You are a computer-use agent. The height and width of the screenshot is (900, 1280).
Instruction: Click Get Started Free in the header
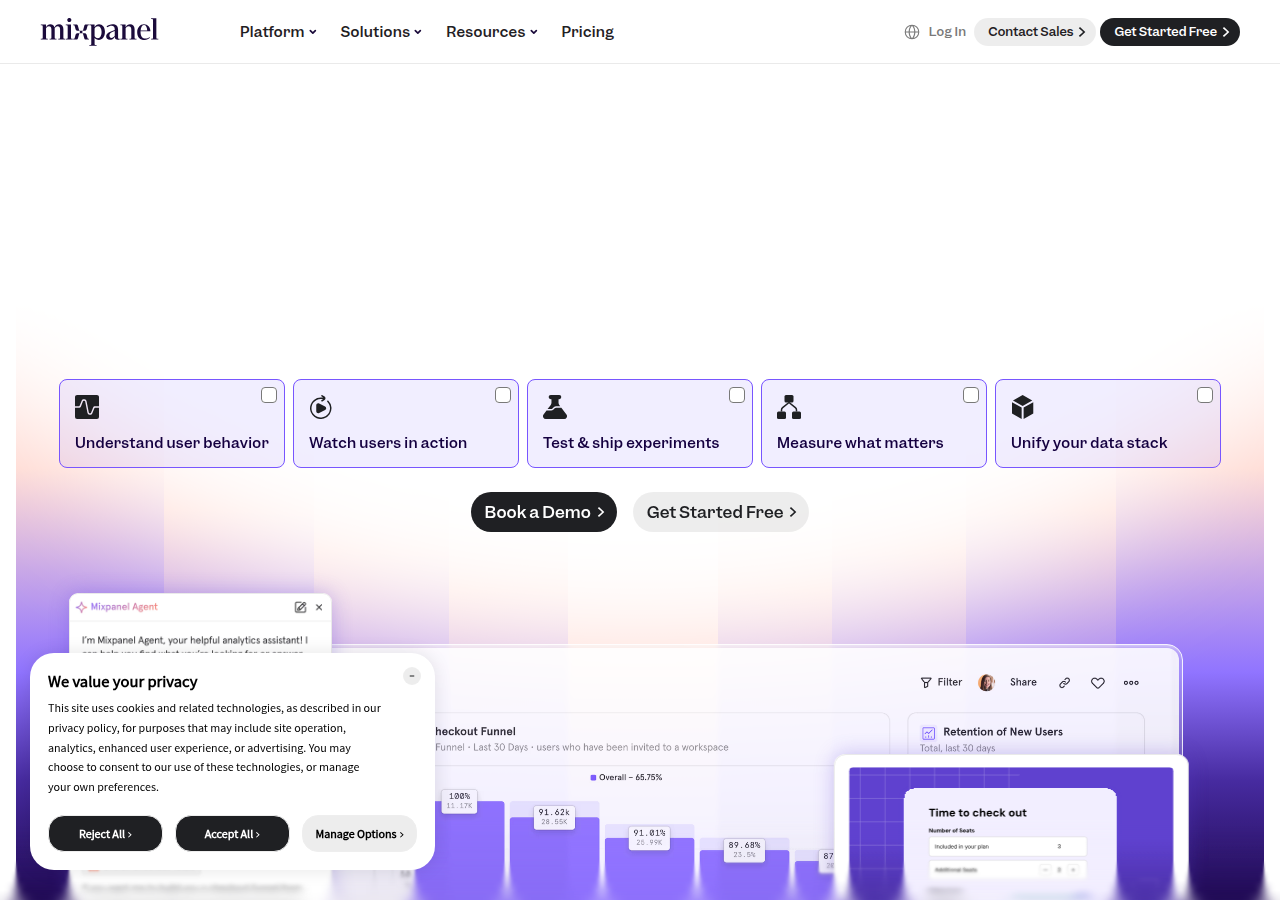[x=1170, y=32]
